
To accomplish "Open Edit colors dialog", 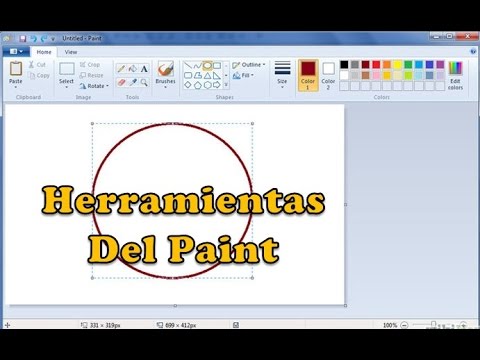I will coord(455,75).
